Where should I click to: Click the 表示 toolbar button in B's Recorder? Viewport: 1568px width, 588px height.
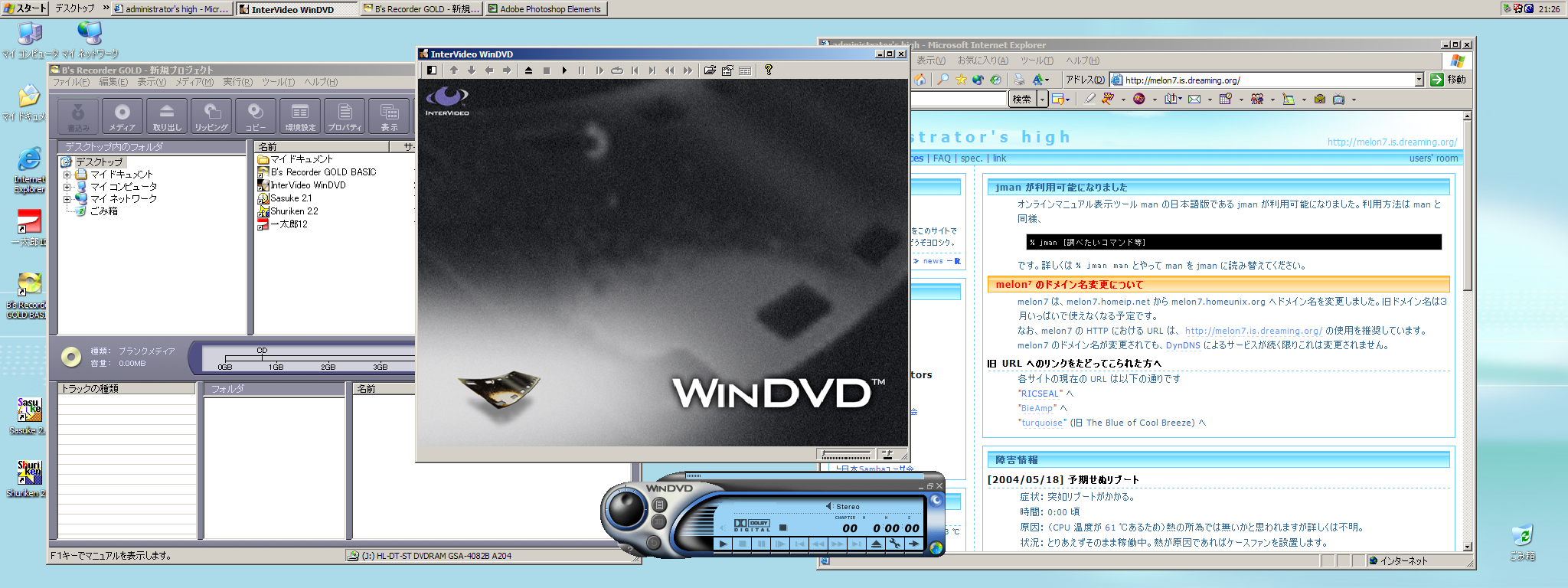coord(389,116)
